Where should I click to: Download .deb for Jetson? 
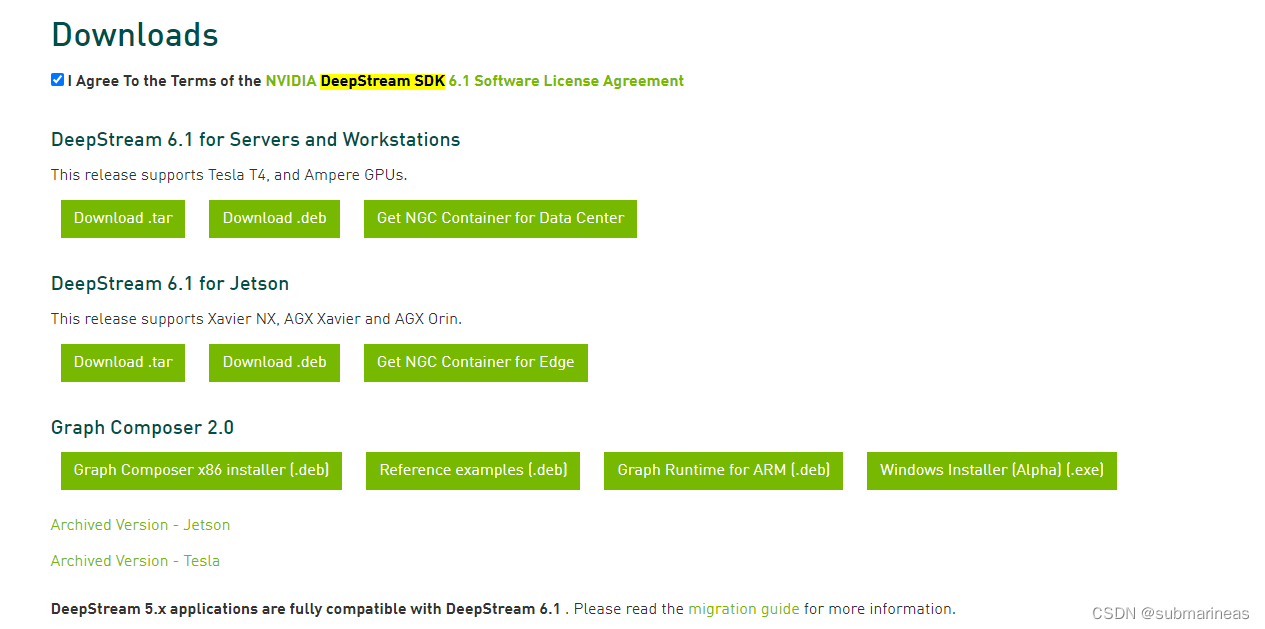click(x=274, y=362)
